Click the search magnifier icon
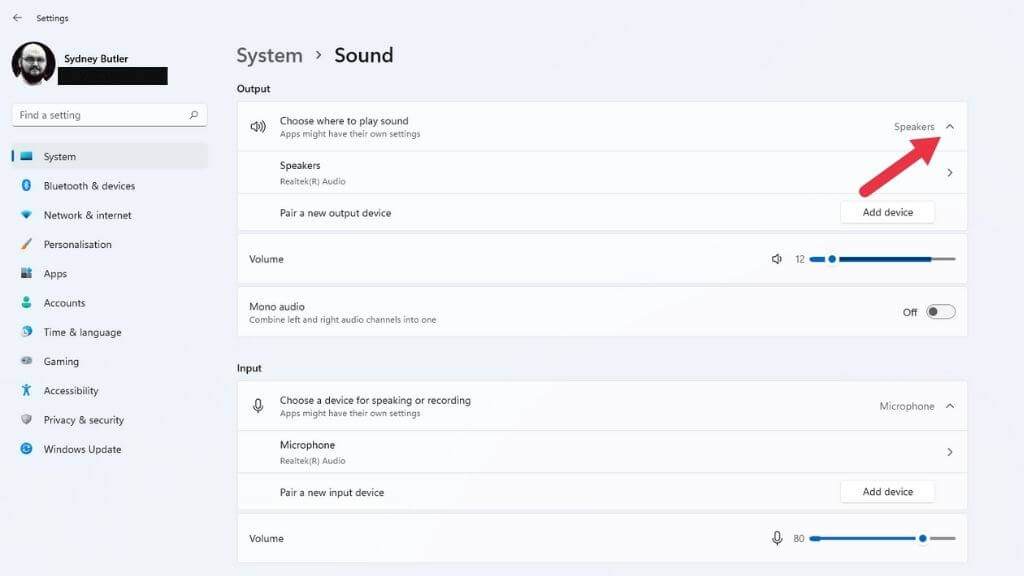 click(194, 115)
